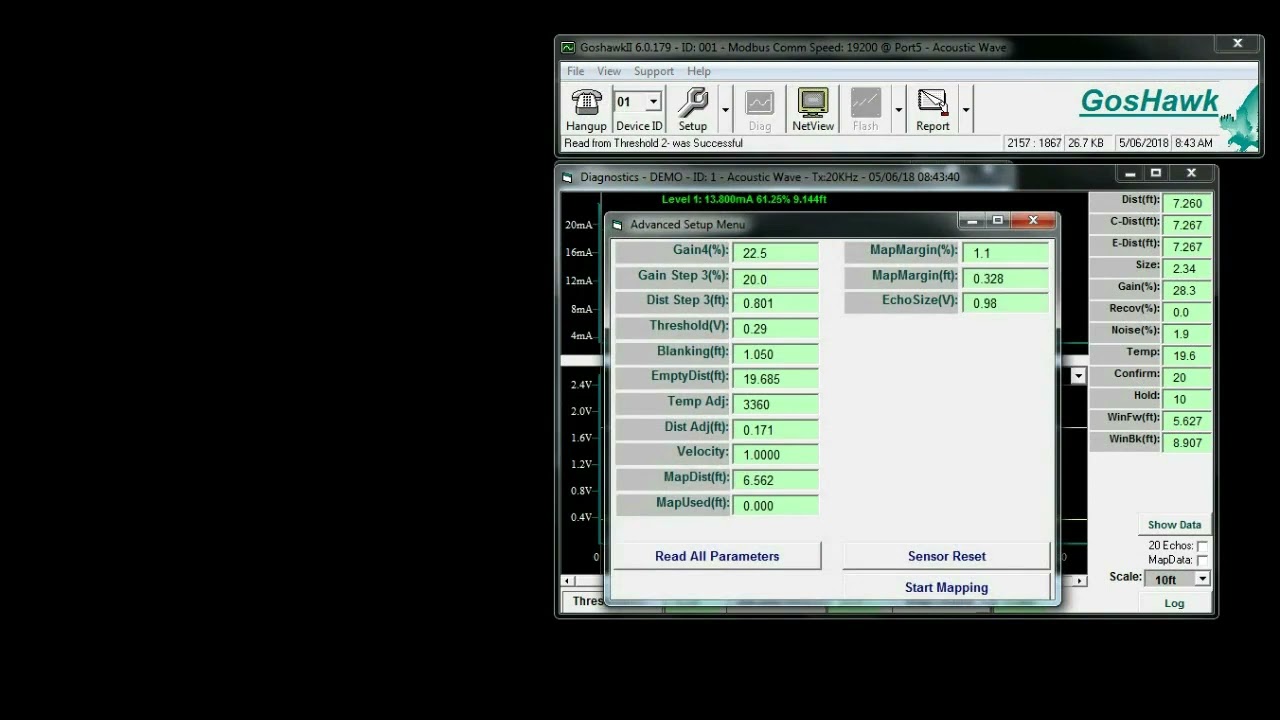The image size is (1280, 720).
Task: Expand the arrow next to Flash
Action: [x=898, y=110]
